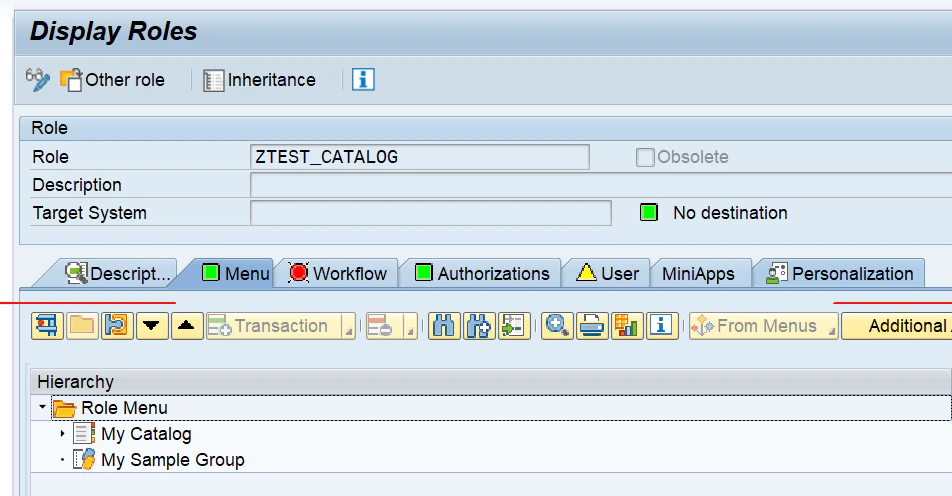Image resolution: width=952 pixels, height=496 pixels.
Task: Click the green Authorizations status square
Action: pos(423,273)
